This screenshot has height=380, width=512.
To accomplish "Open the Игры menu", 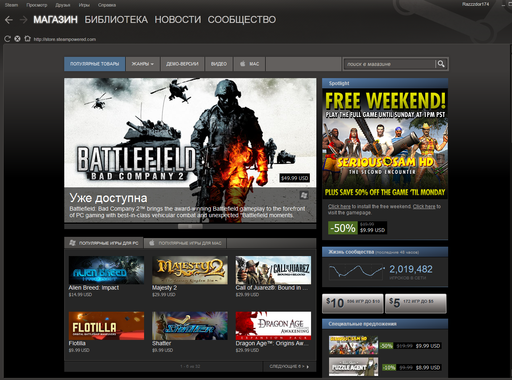I will (x=84, y=5).
